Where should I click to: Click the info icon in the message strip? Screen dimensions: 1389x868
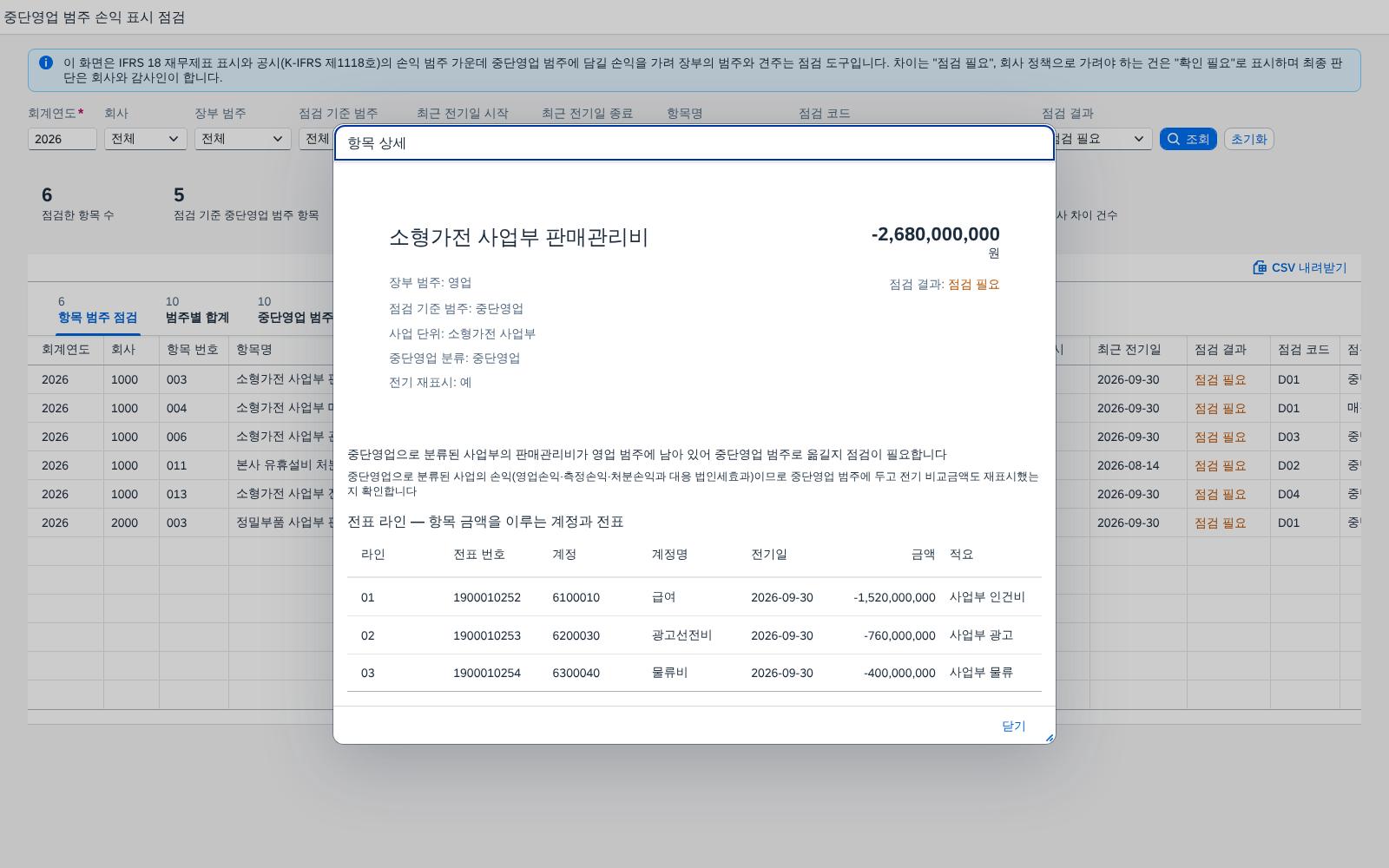tap(46, 62)
